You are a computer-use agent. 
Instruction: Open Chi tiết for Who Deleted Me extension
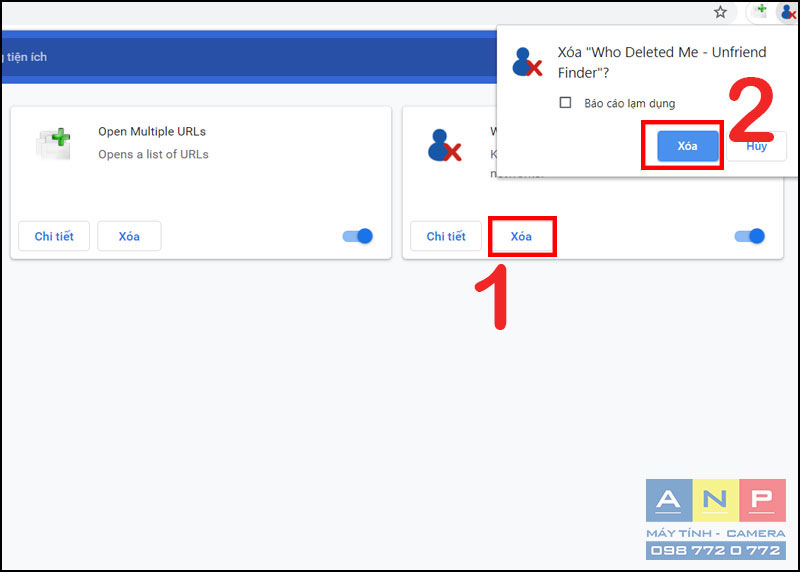coord(446,236)
